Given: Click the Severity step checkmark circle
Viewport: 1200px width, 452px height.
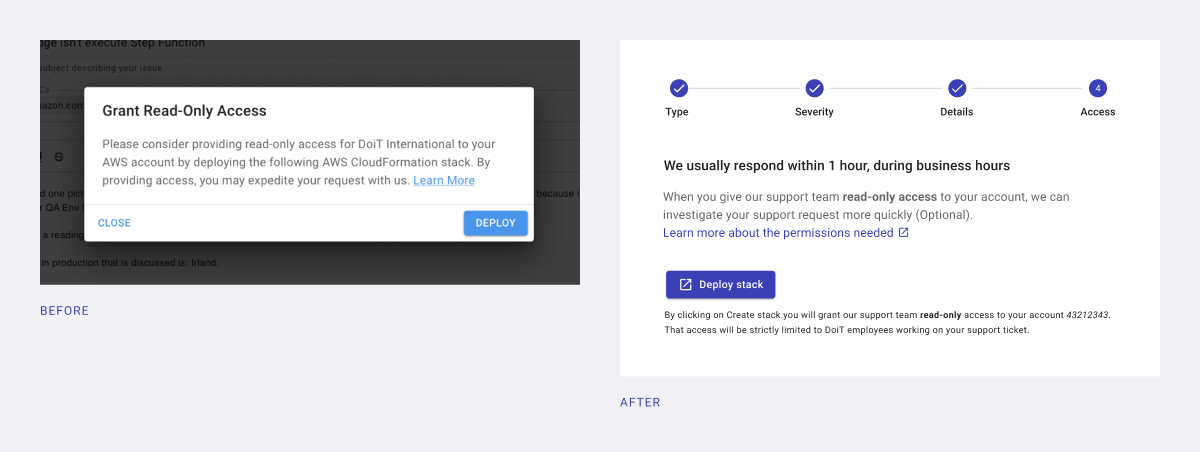Looking at the screenshot, I should 814,88.
